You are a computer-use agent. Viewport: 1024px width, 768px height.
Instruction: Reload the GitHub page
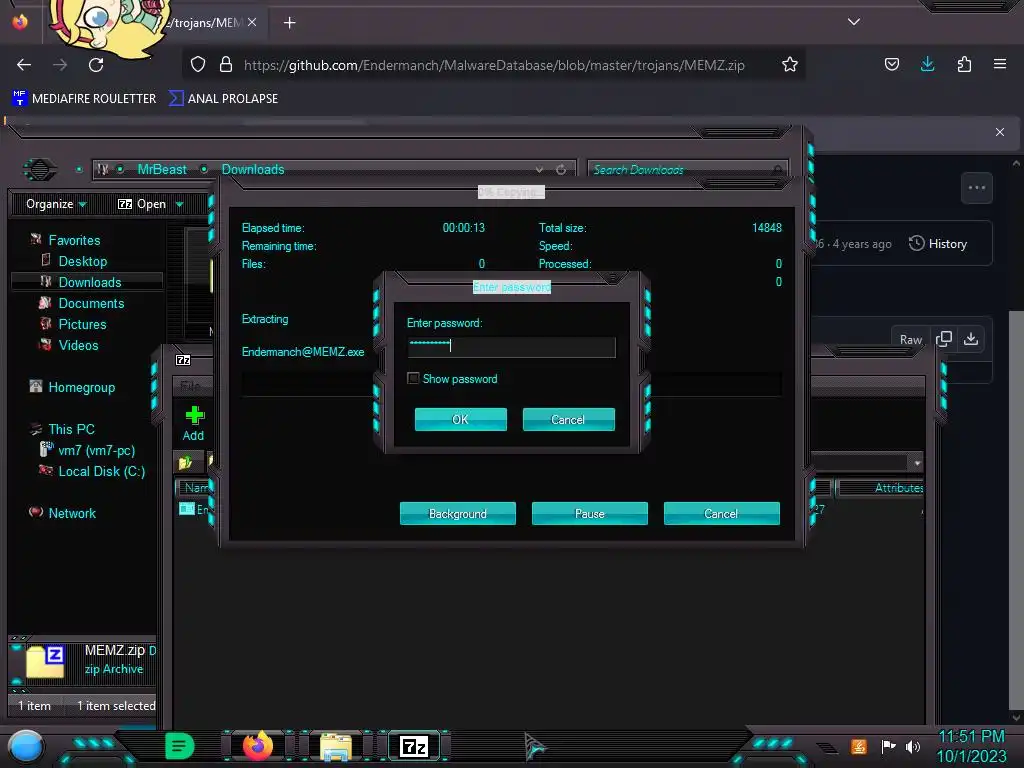96,65
